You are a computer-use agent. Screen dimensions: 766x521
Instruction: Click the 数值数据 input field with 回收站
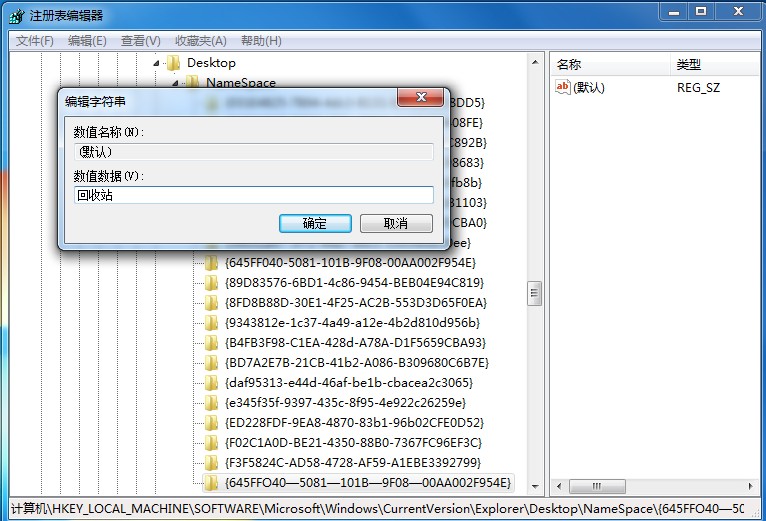click(254, 195)
